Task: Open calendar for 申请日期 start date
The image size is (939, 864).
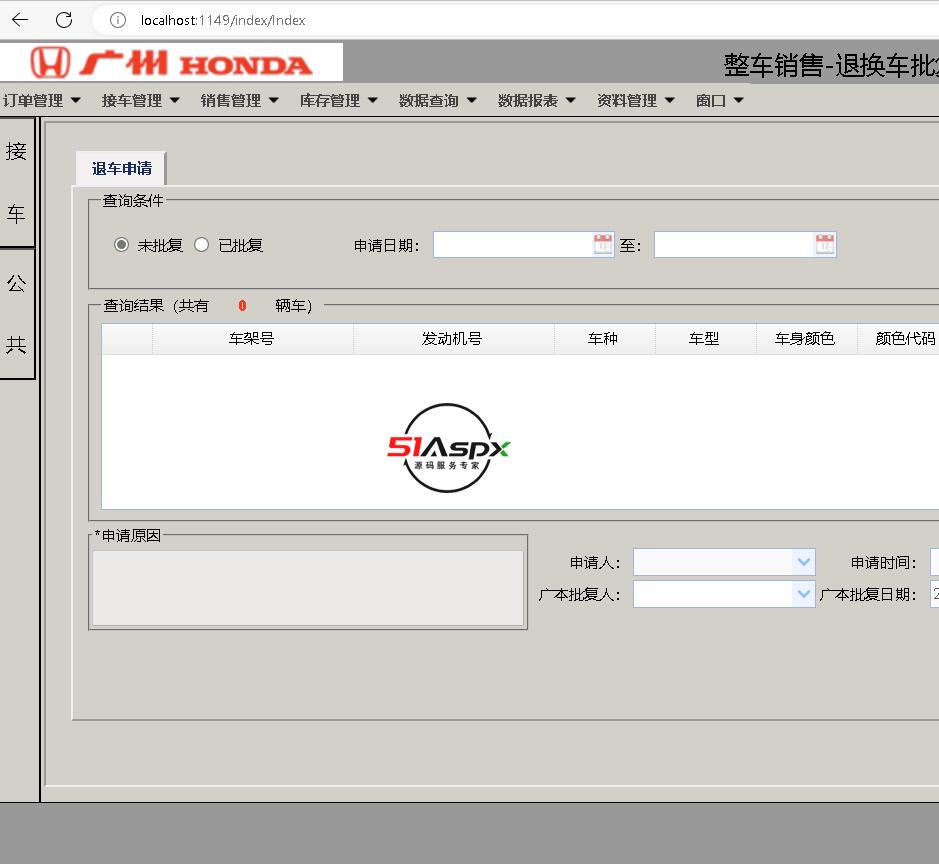Action: coord(603,244)
